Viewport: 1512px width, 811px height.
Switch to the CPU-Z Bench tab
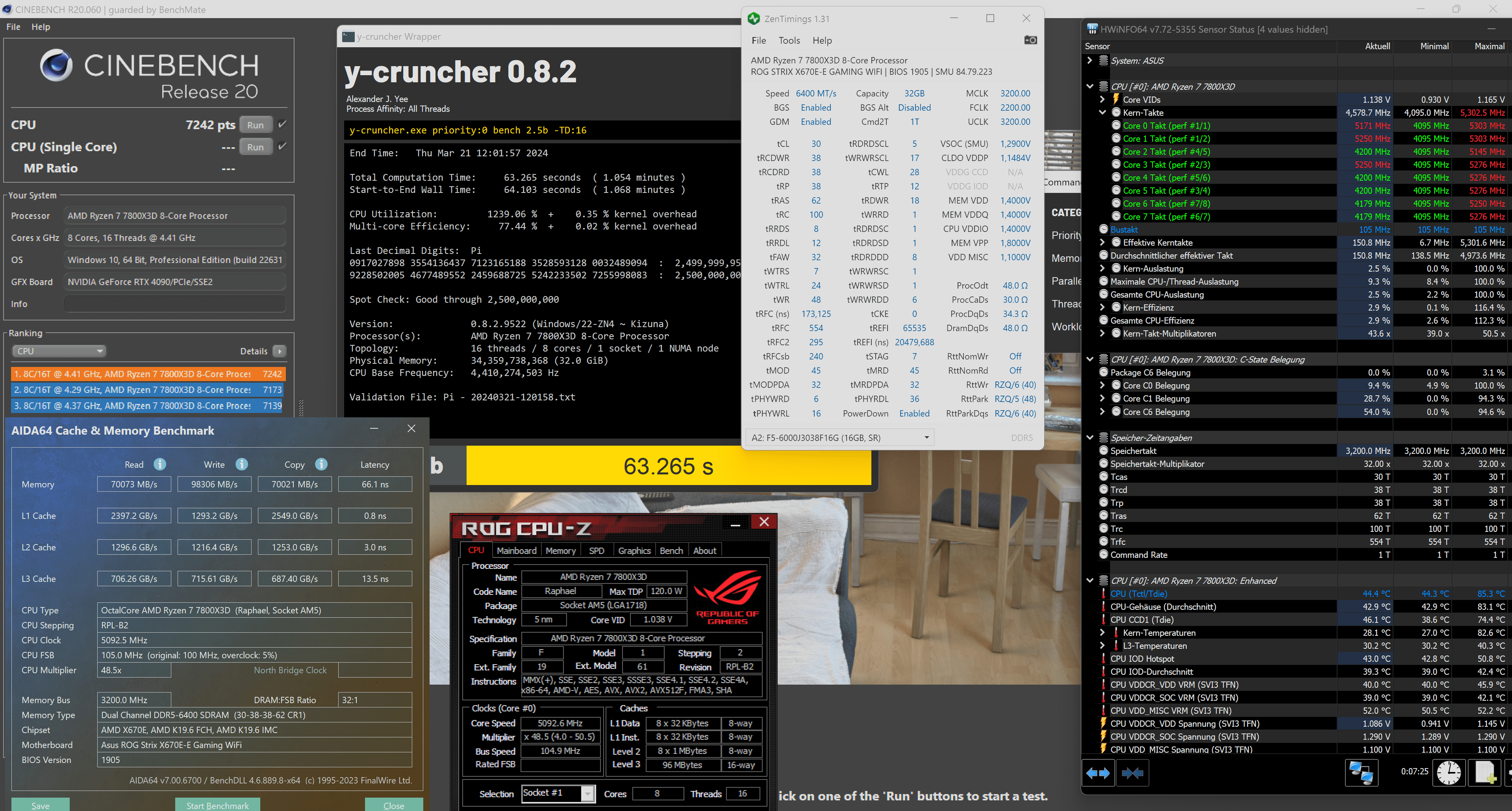[671, 550]
